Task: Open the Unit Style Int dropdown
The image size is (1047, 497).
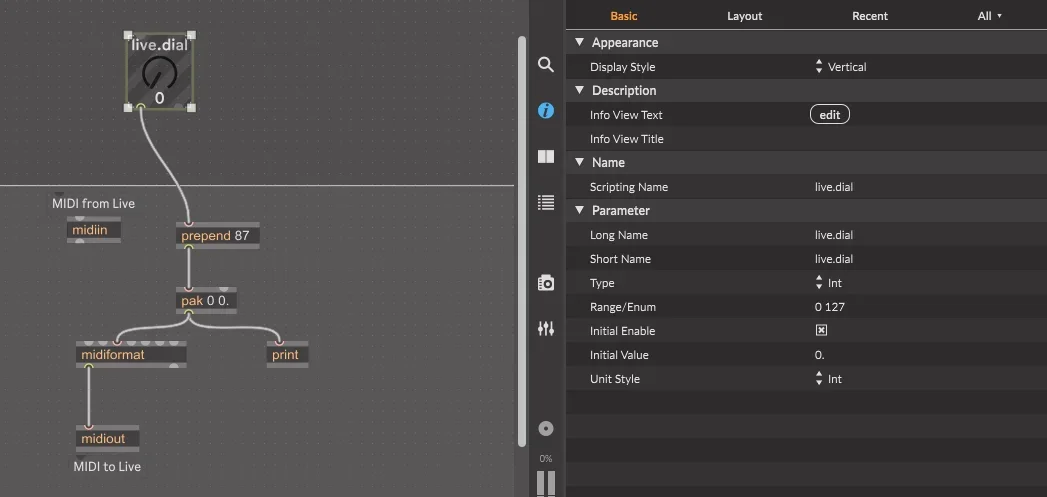Action: 828,379
